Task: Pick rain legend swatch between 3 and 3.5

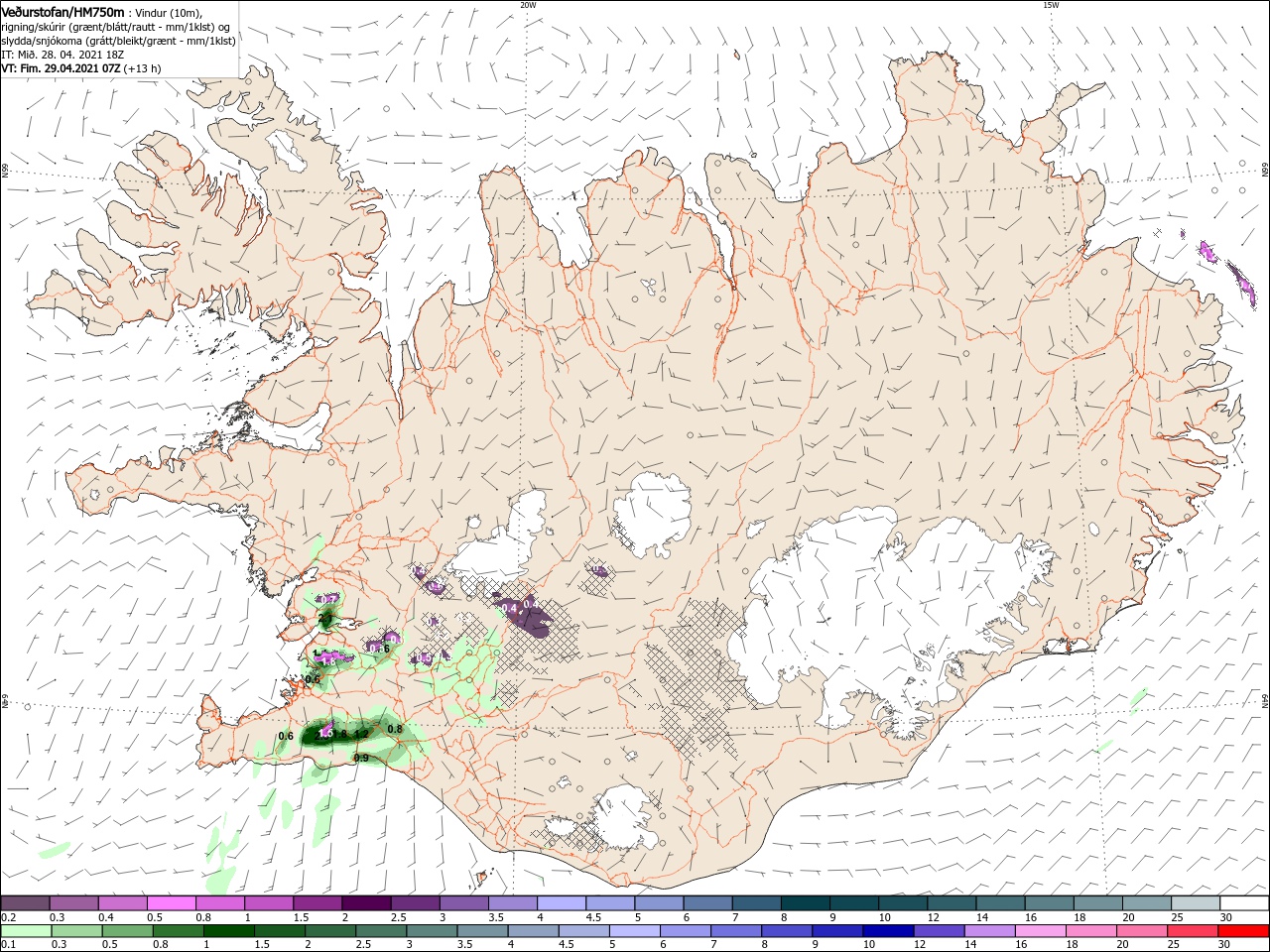Action: point(432,931)
